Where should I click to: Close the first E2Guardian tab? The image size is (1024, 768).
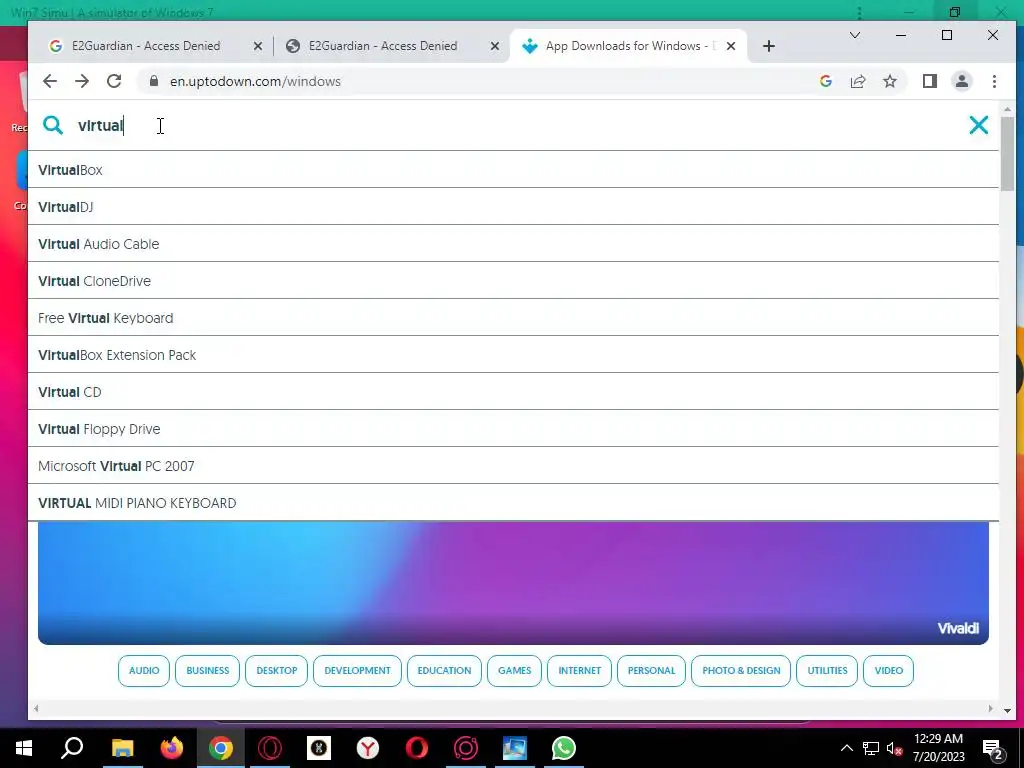pos(258,46)
